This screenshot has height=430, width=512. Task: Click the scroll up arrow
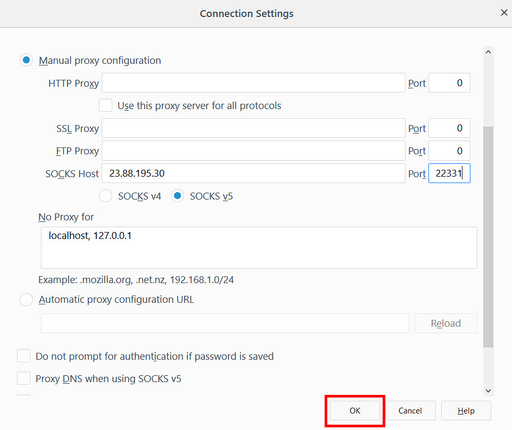[x=488, y=52]
